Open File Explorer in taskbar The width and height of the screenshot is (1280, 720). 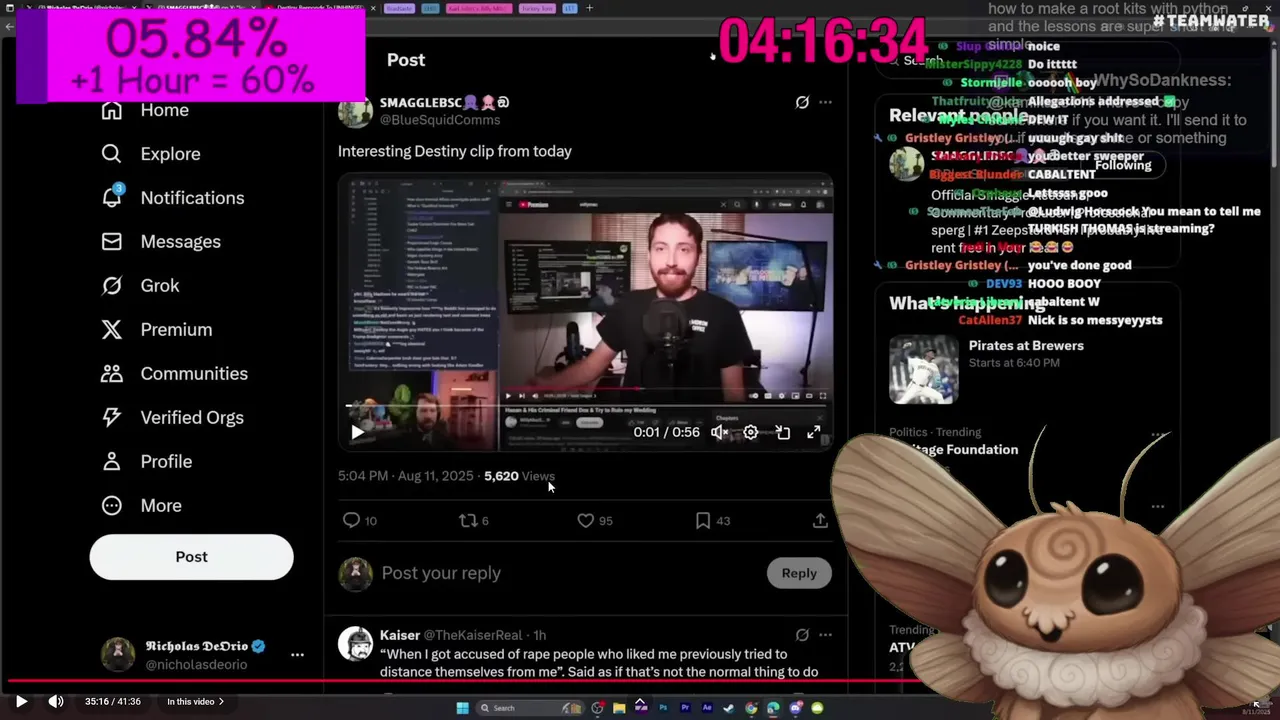pos(619,708)
